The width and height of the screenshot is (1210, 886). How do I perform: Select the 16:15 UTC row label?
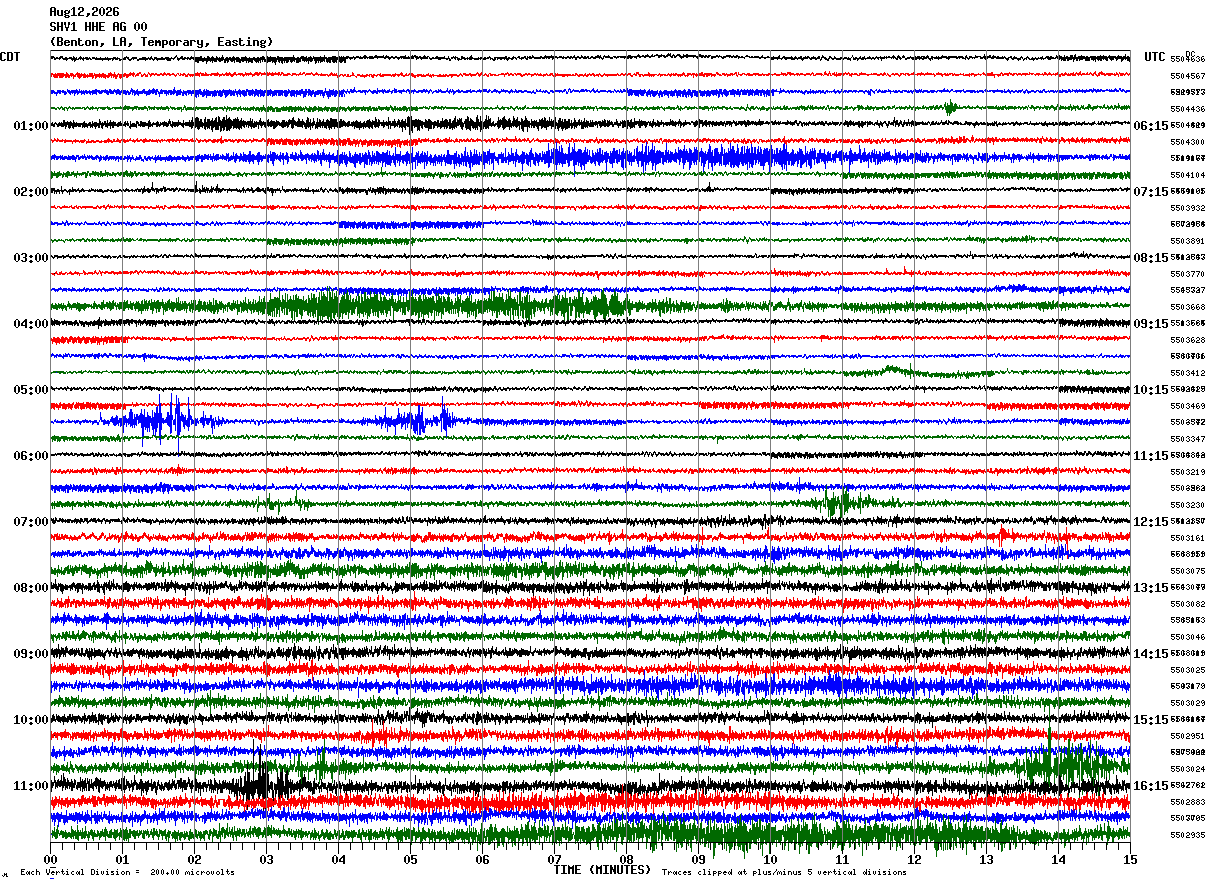click(x=1150, y=786)
